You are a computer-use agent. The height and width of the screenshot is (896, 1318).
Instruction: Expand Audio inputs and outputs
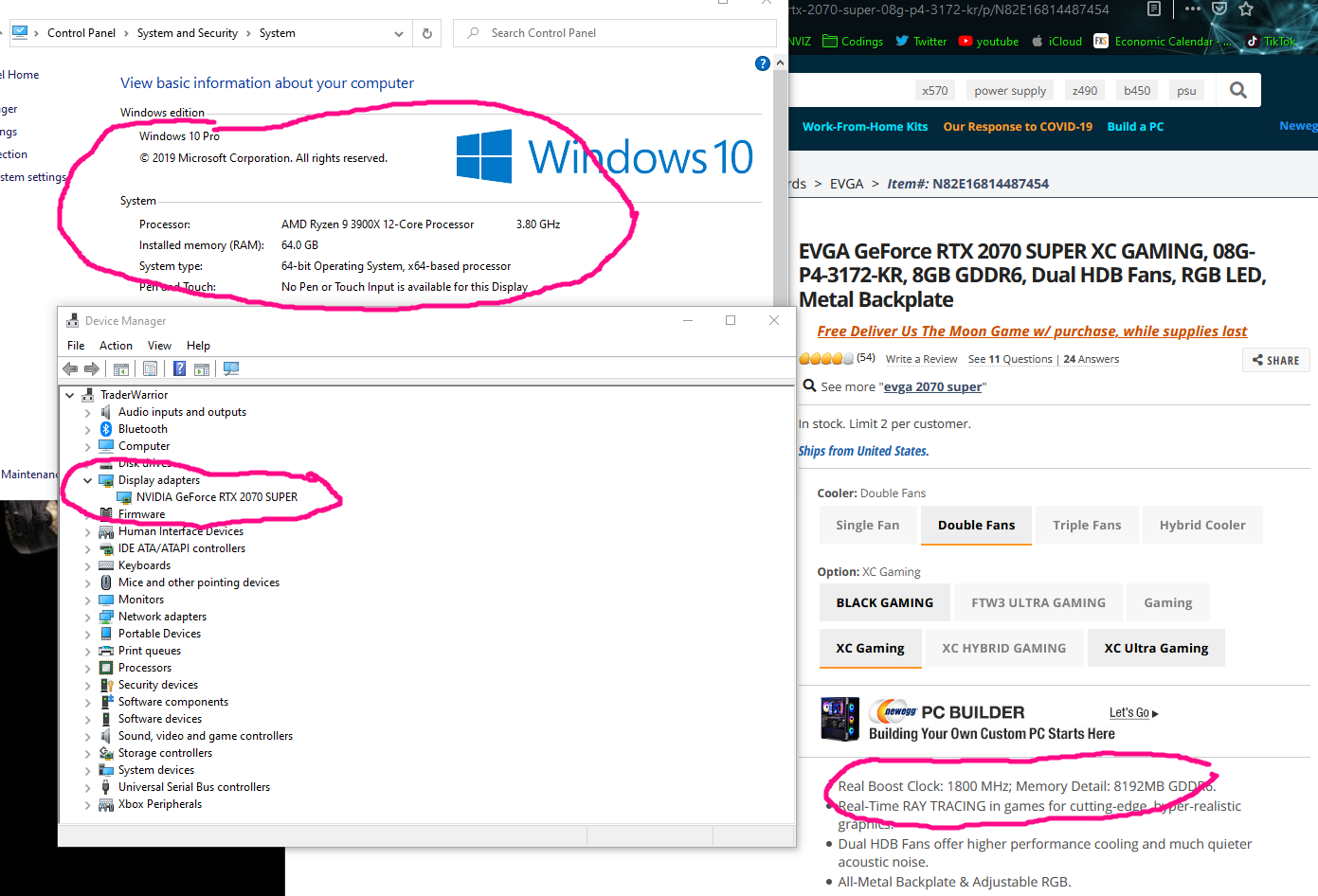point(88,412)
